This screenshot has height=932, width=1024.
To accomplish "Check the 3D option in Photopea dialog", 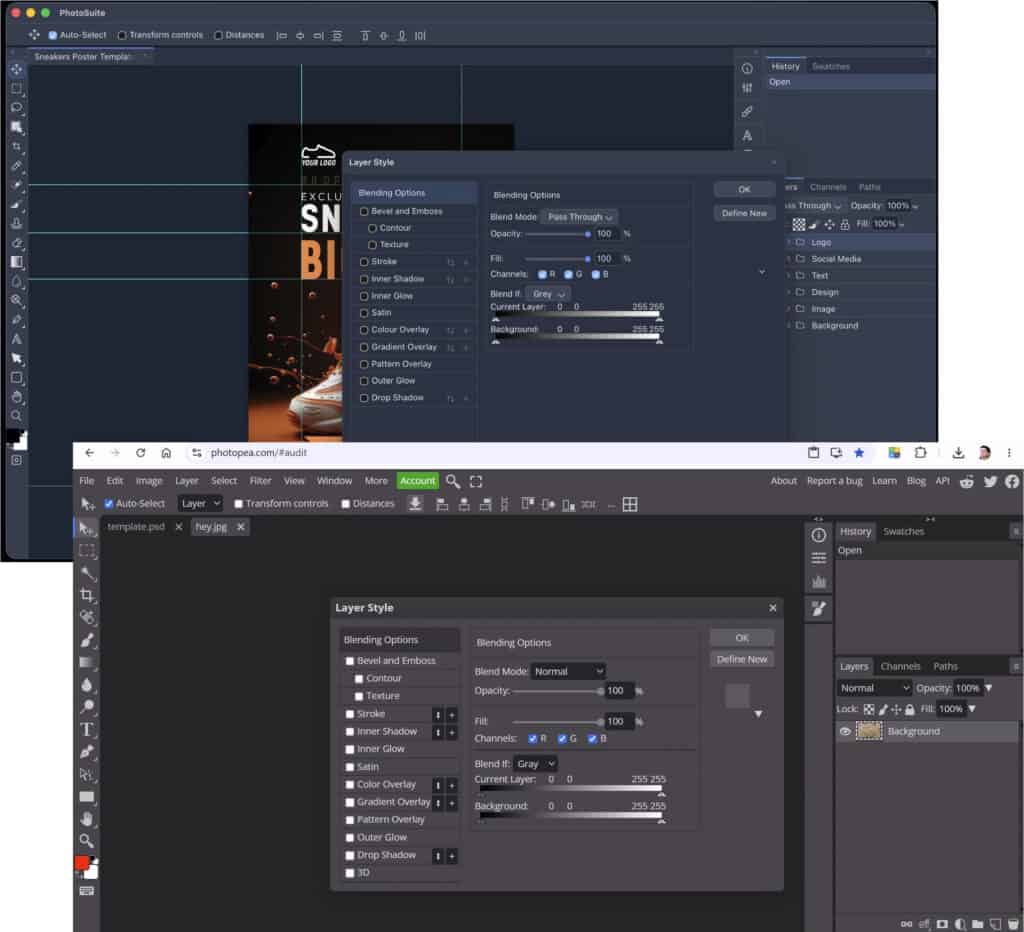I will tap(350, 873).
